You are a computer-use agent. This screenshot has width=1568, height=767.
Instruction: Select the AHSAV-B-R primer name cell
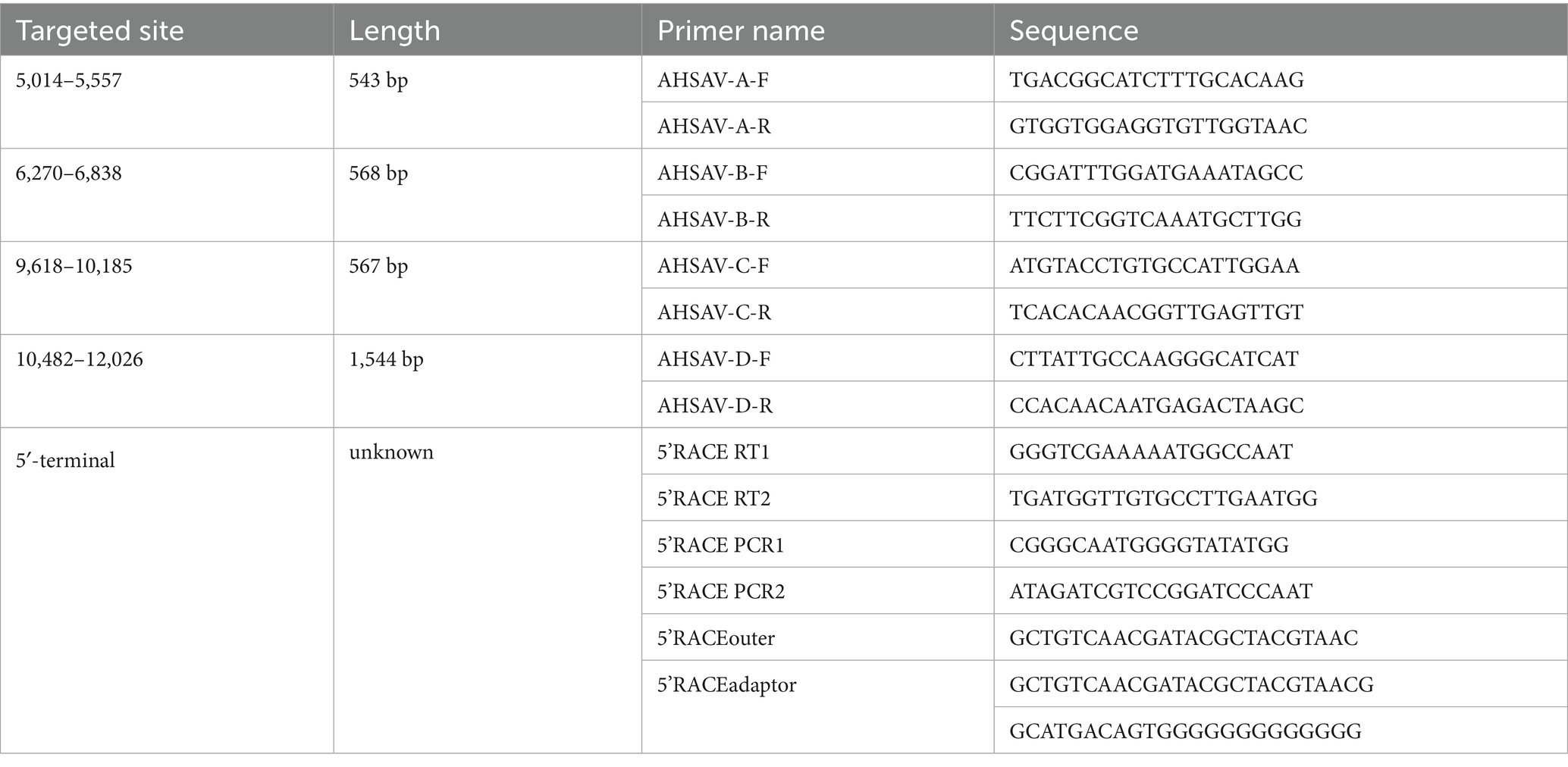click(x=817, y=219)
